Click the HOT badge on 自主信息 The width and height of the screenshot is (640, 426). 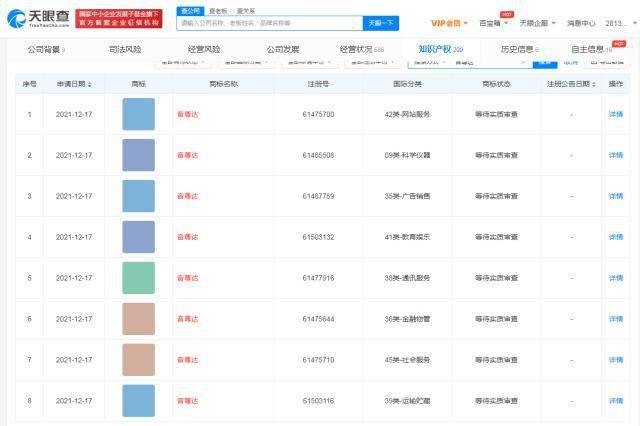tap(619, 43)
